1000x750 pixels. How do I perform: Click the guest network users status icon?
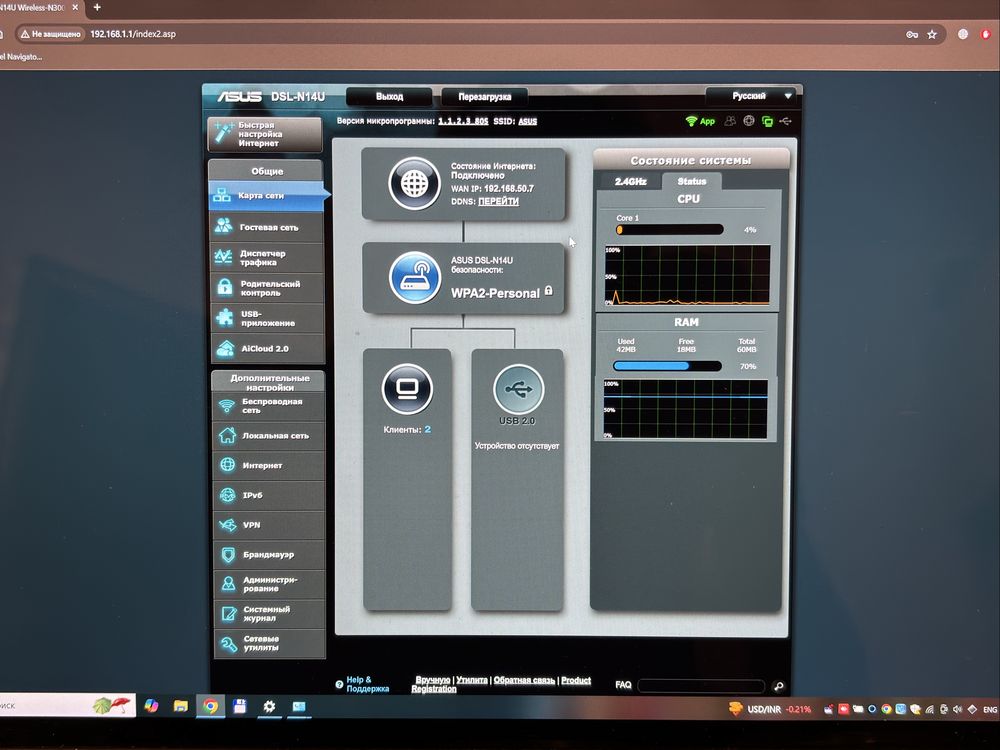click(730, 121)
